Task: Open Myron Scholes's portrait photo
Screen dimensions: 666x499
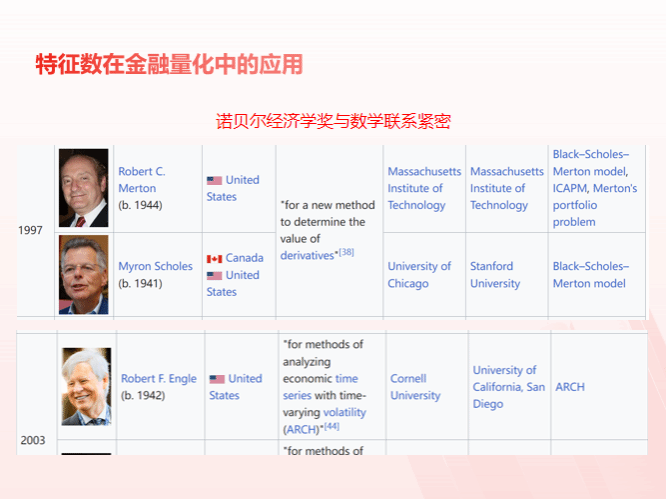Action: [x=83, y=274]
